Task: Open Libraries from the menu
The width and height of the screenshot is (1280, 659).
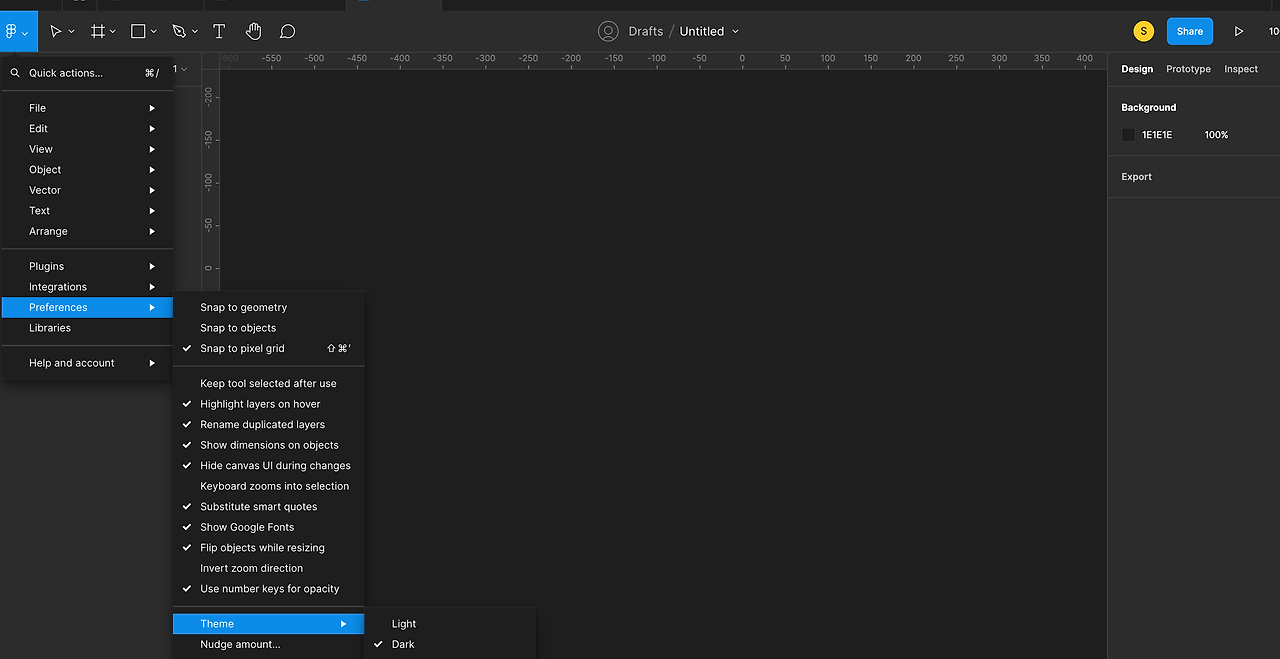Action: 87,328
